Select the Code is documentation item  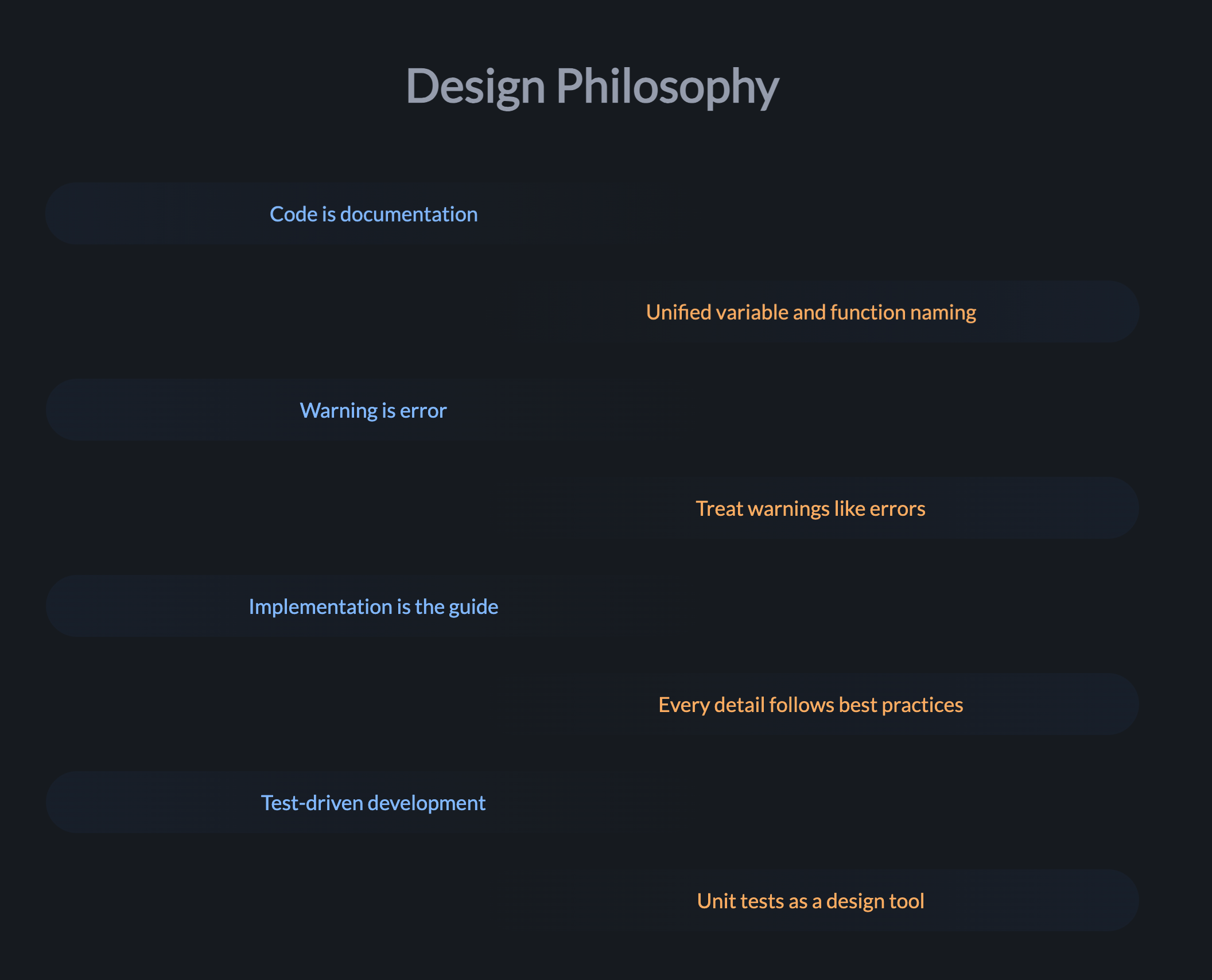click(x=374, y=214)
